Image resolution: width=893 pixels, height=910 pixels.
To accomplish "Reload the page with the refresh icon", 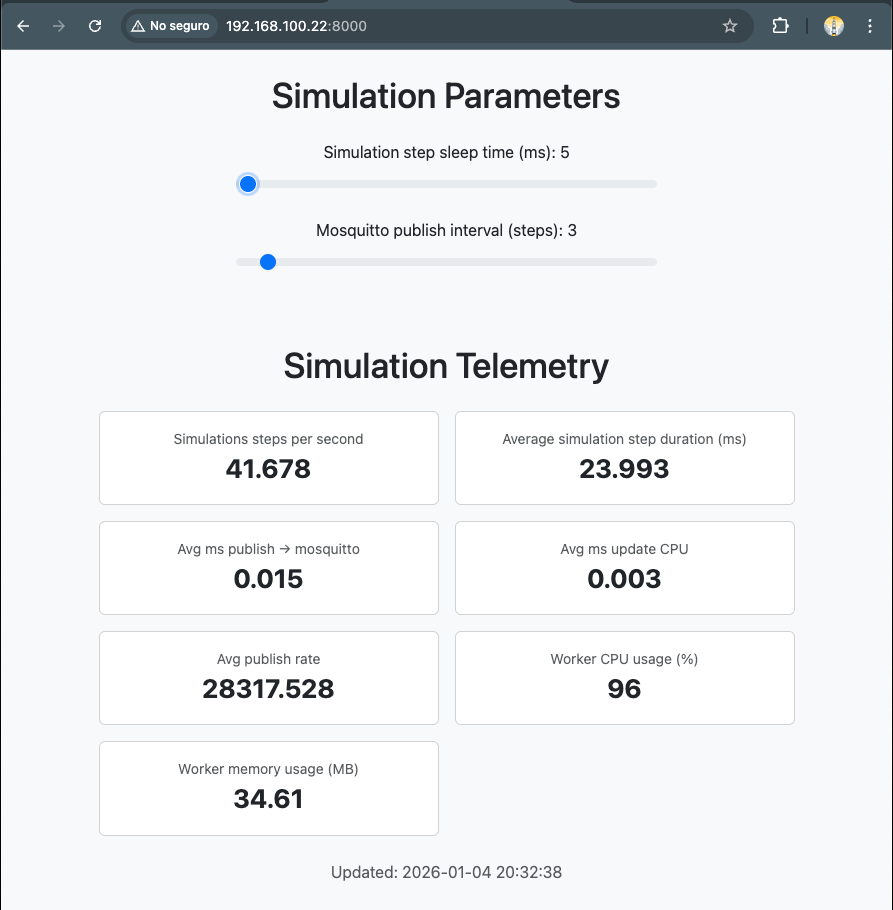I will point(95,27).
